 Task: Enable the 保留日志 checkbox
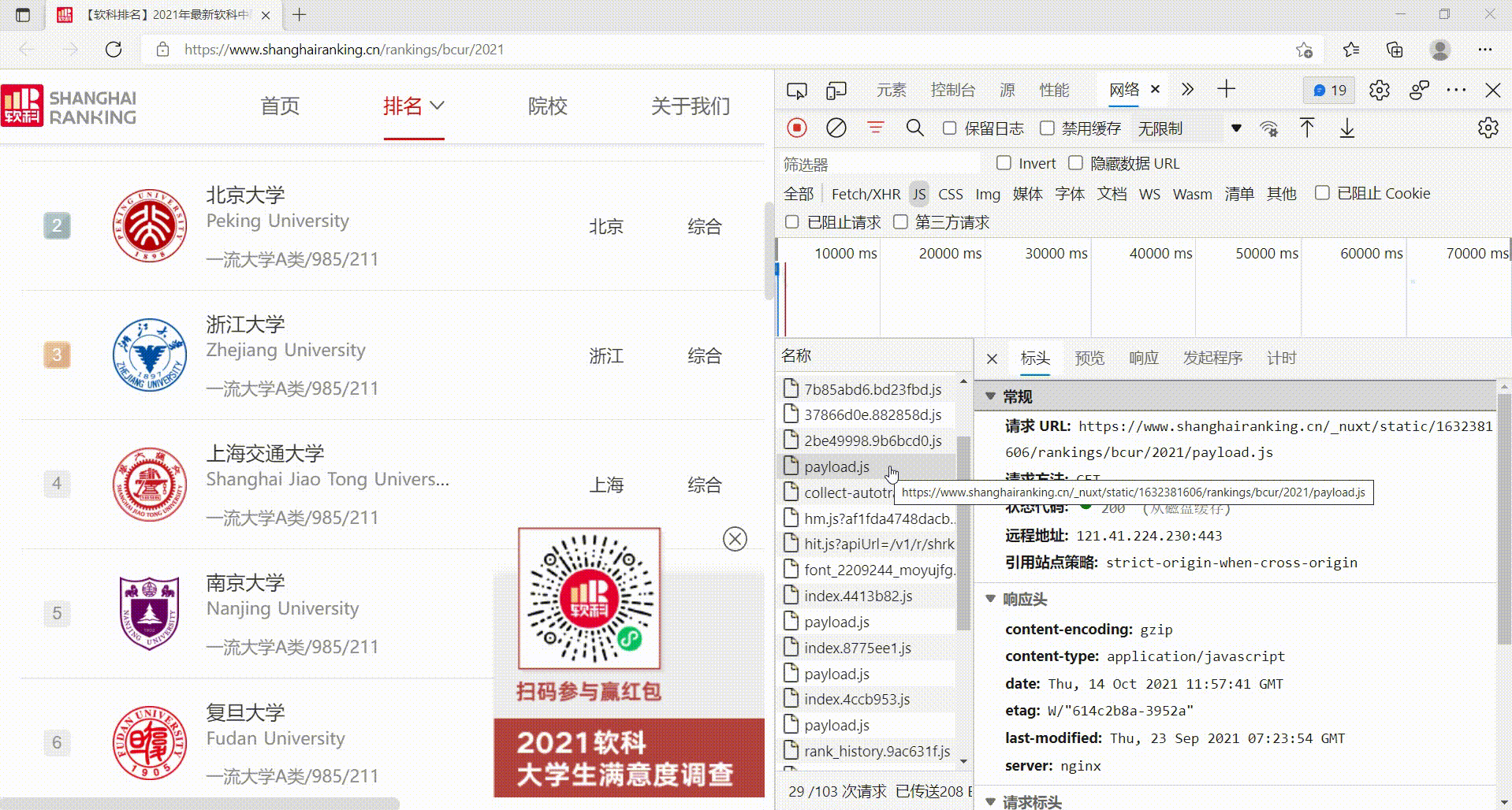(x=949, y=128)
